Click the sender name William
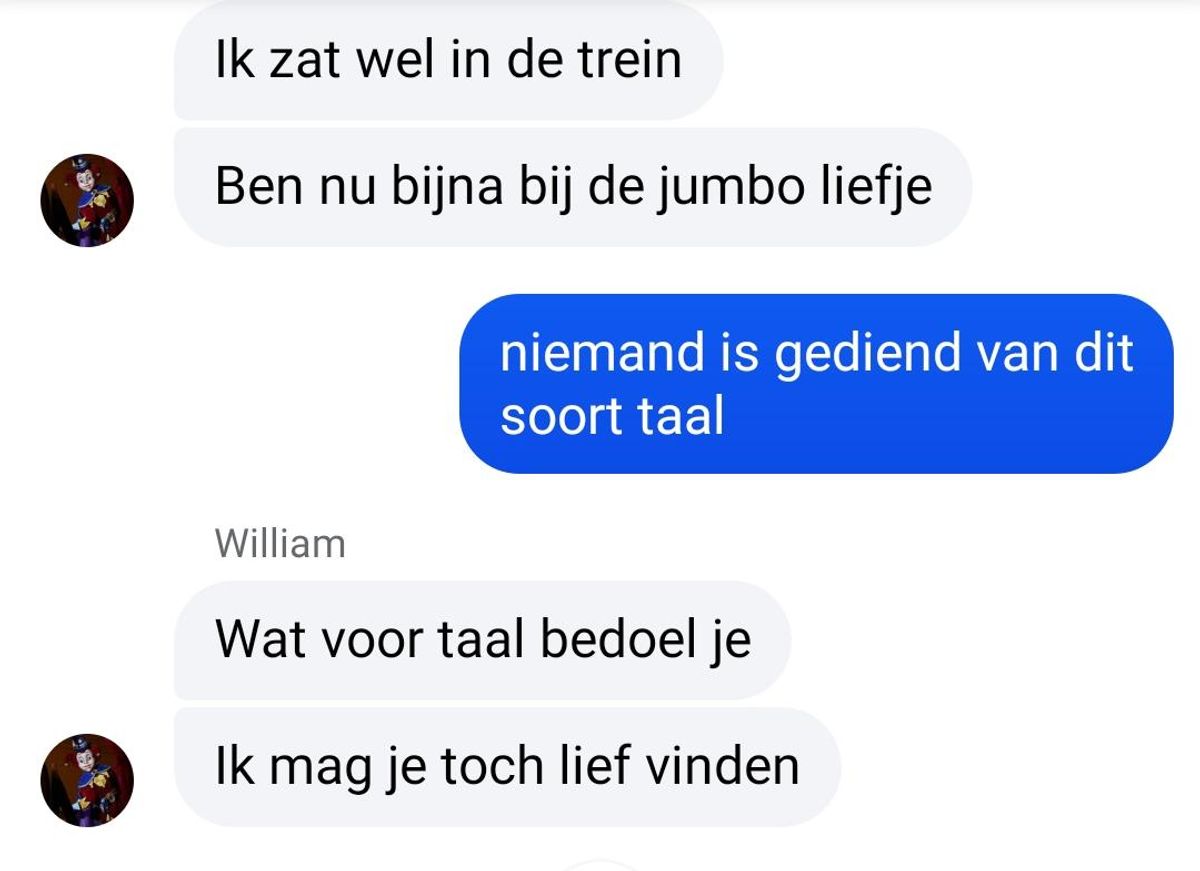This screenshot has height=871, width=1200. coord(280,544)
